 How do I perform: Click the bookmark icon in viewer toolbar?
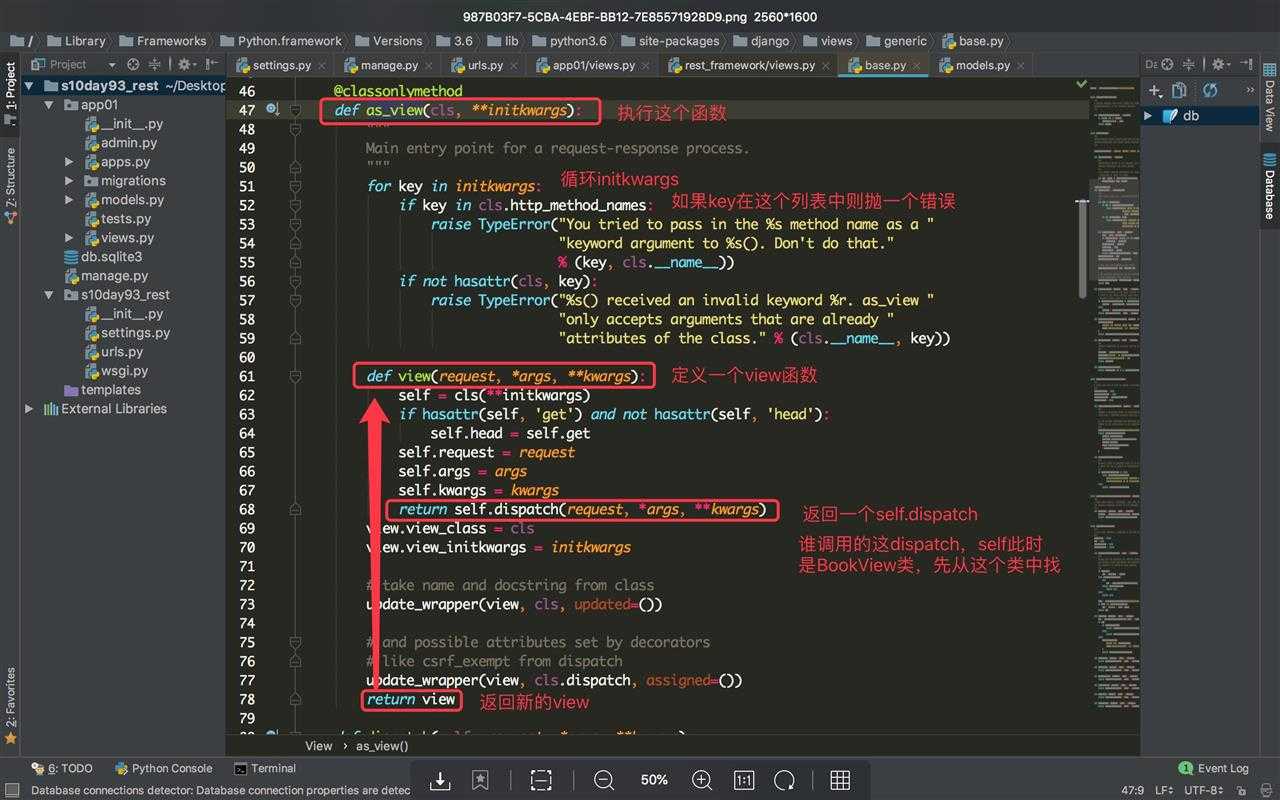(x=481, y=780)
